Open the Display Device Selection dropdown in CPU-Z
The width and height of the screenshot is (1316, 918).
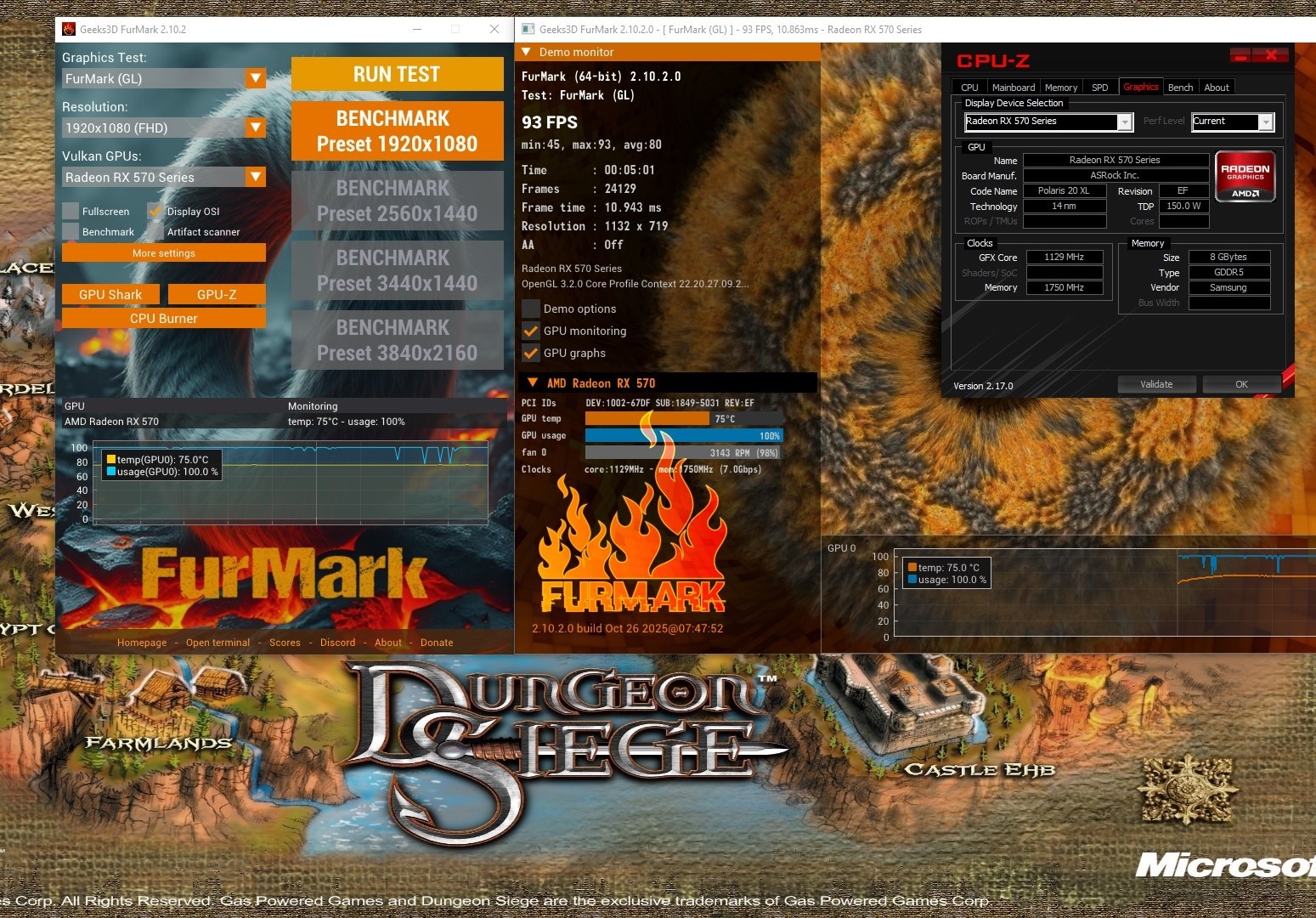pos(1048,122)
